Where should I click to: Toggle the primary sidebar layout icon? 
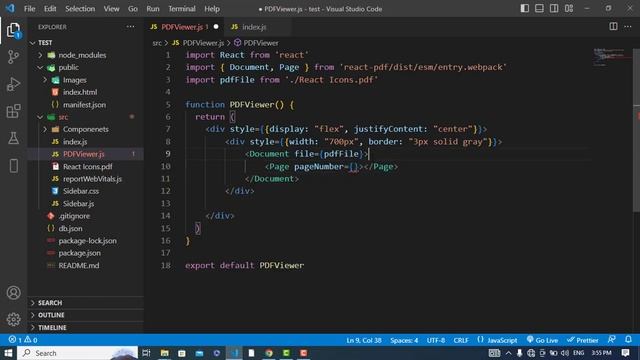525,9
